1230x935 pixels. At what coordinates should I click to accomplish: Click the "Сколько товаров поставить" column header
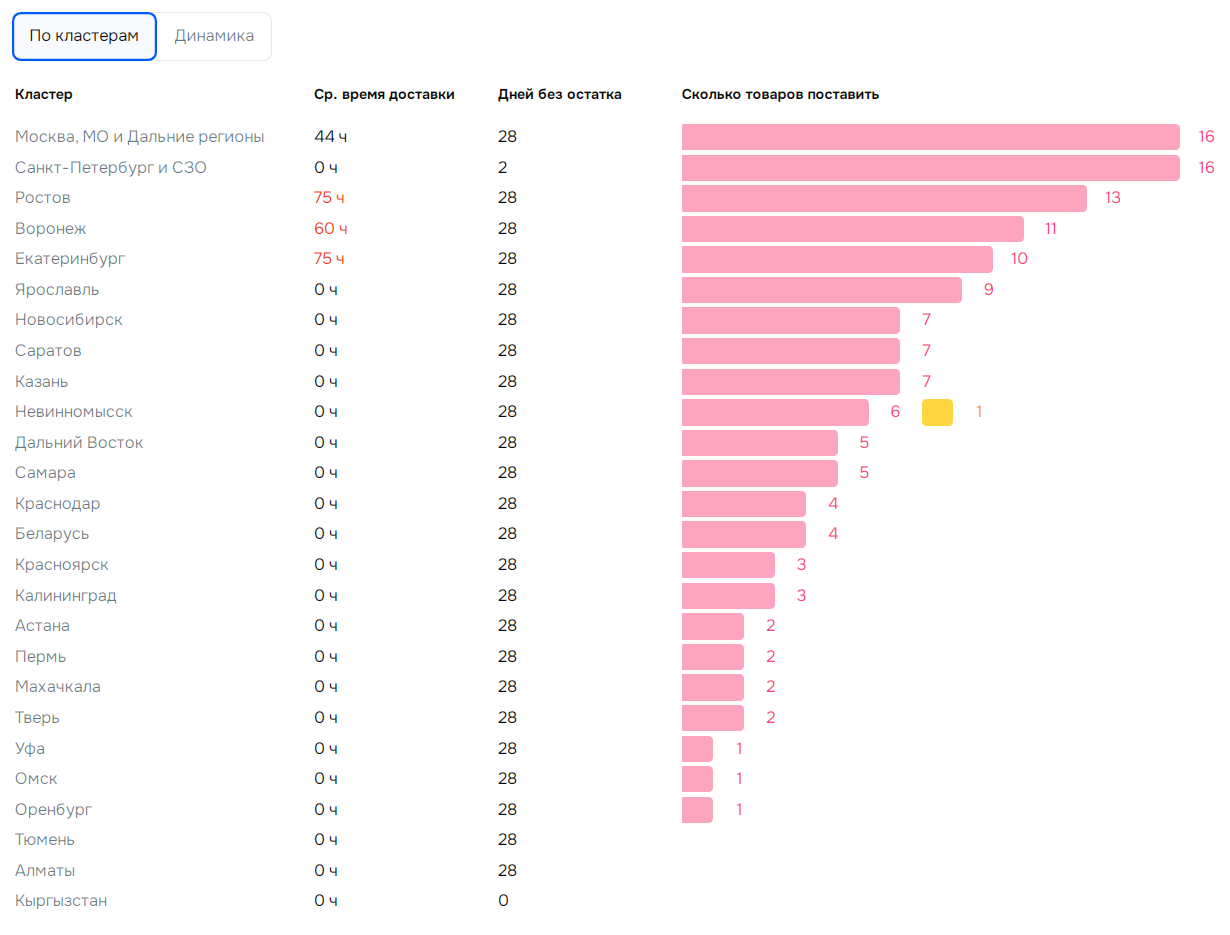[x=780, y=95]
